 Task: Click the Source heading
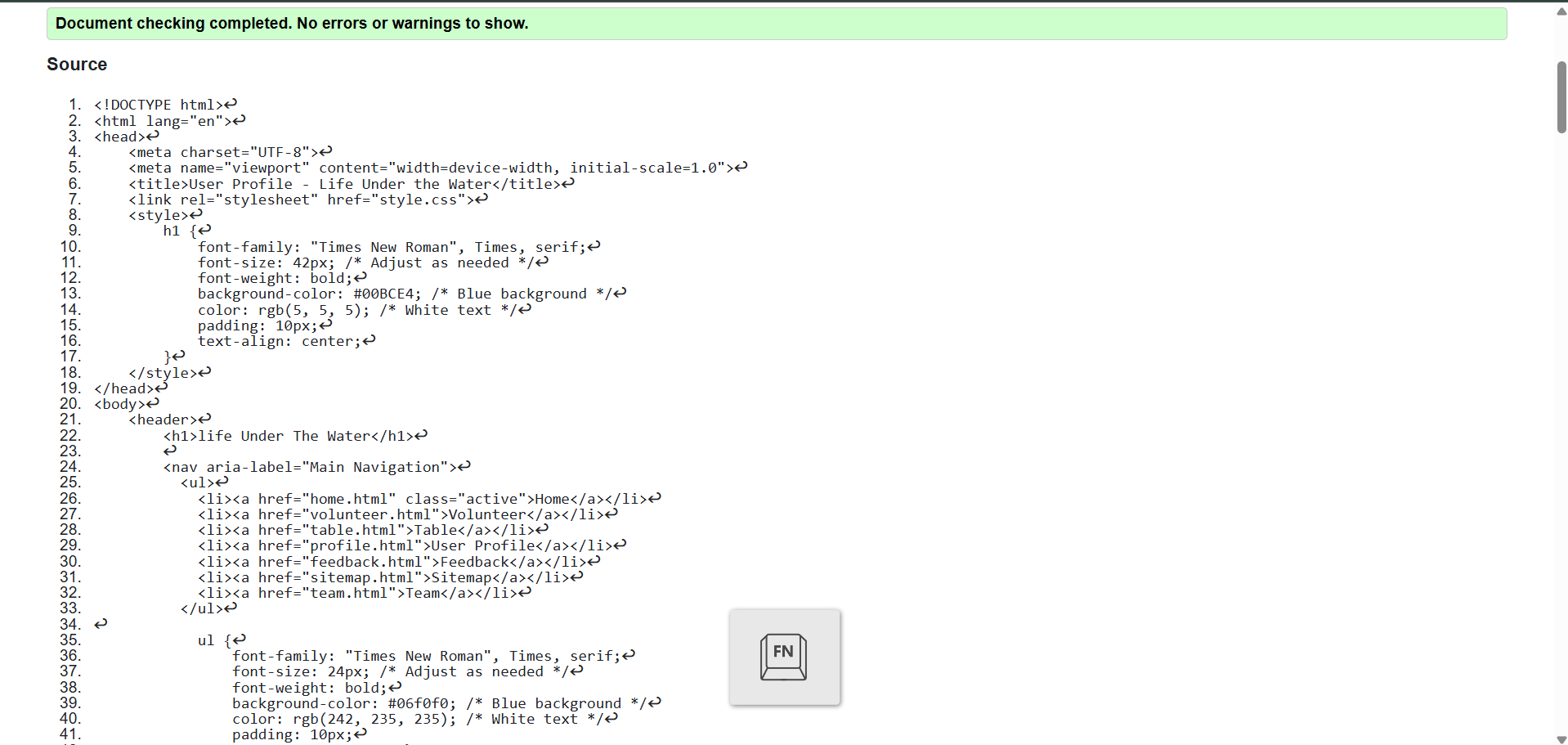77,65
